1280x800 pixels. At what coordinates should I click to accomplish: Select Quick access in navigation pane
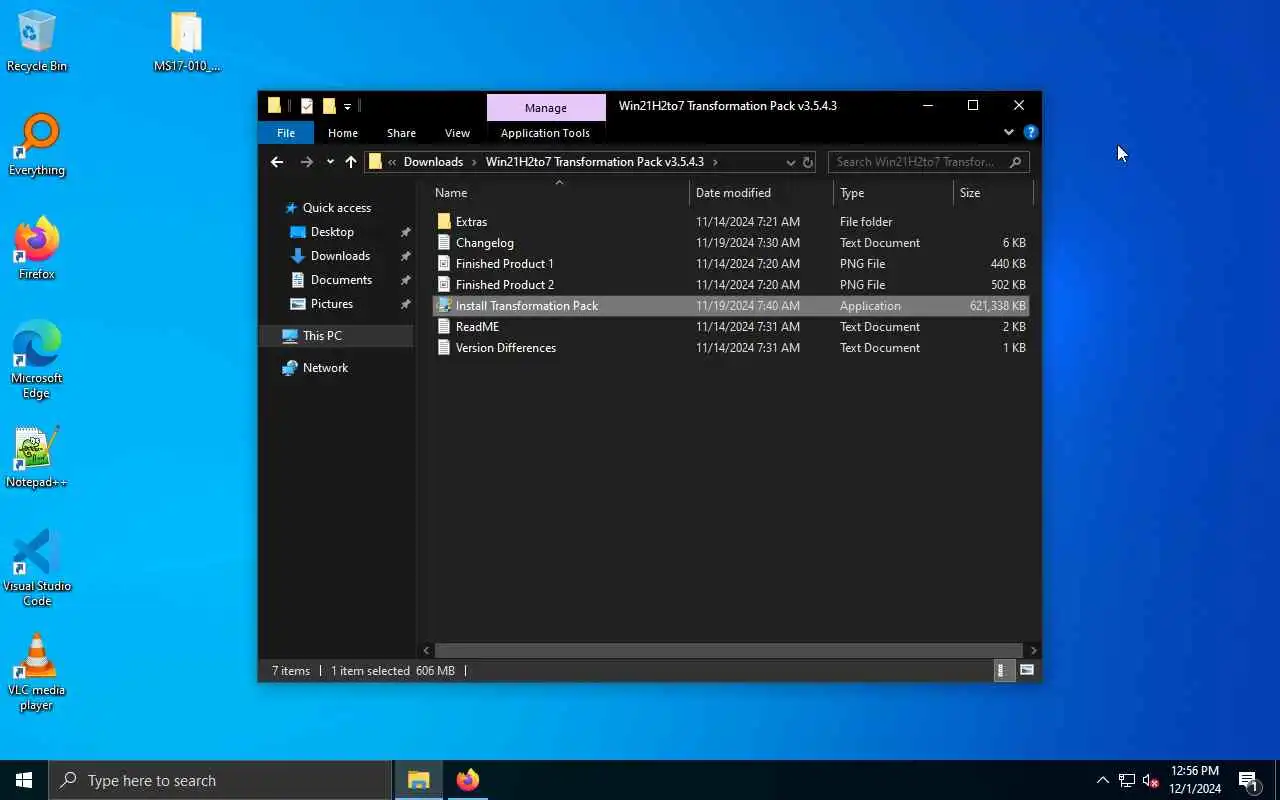[337, 208]
